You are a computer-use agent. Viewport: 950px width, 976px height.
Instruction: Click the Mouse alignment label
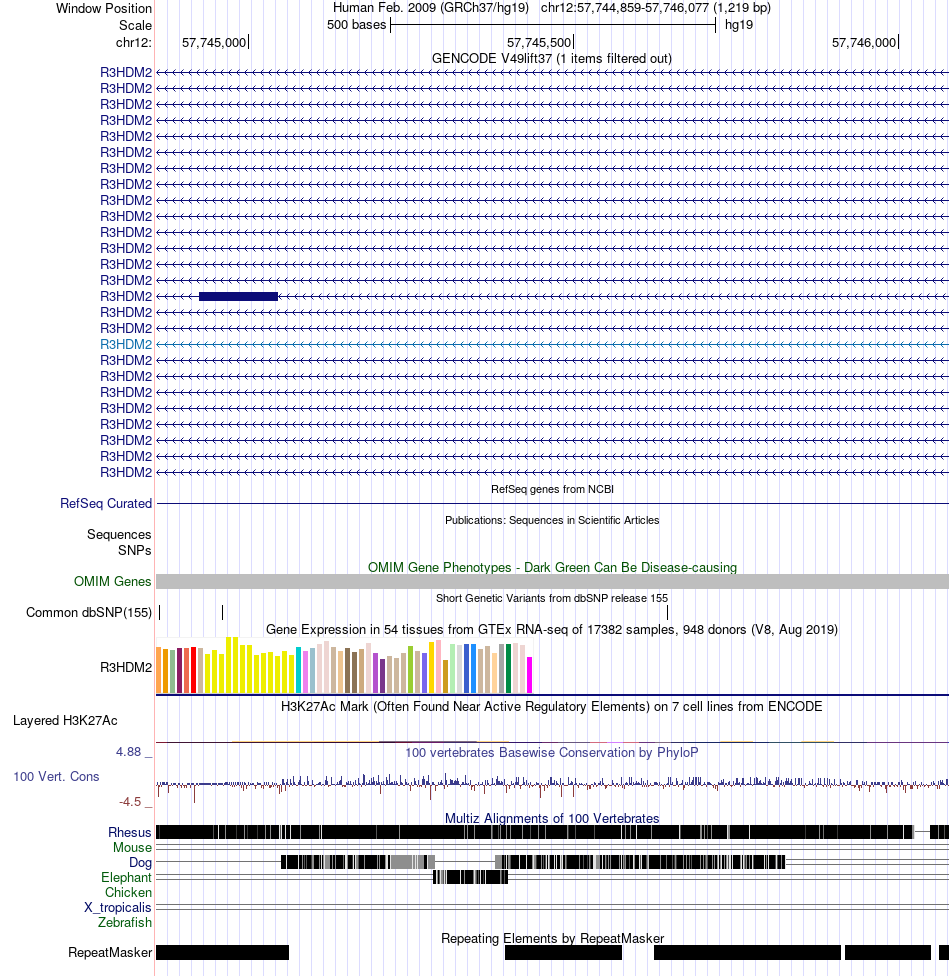point(132,847)
